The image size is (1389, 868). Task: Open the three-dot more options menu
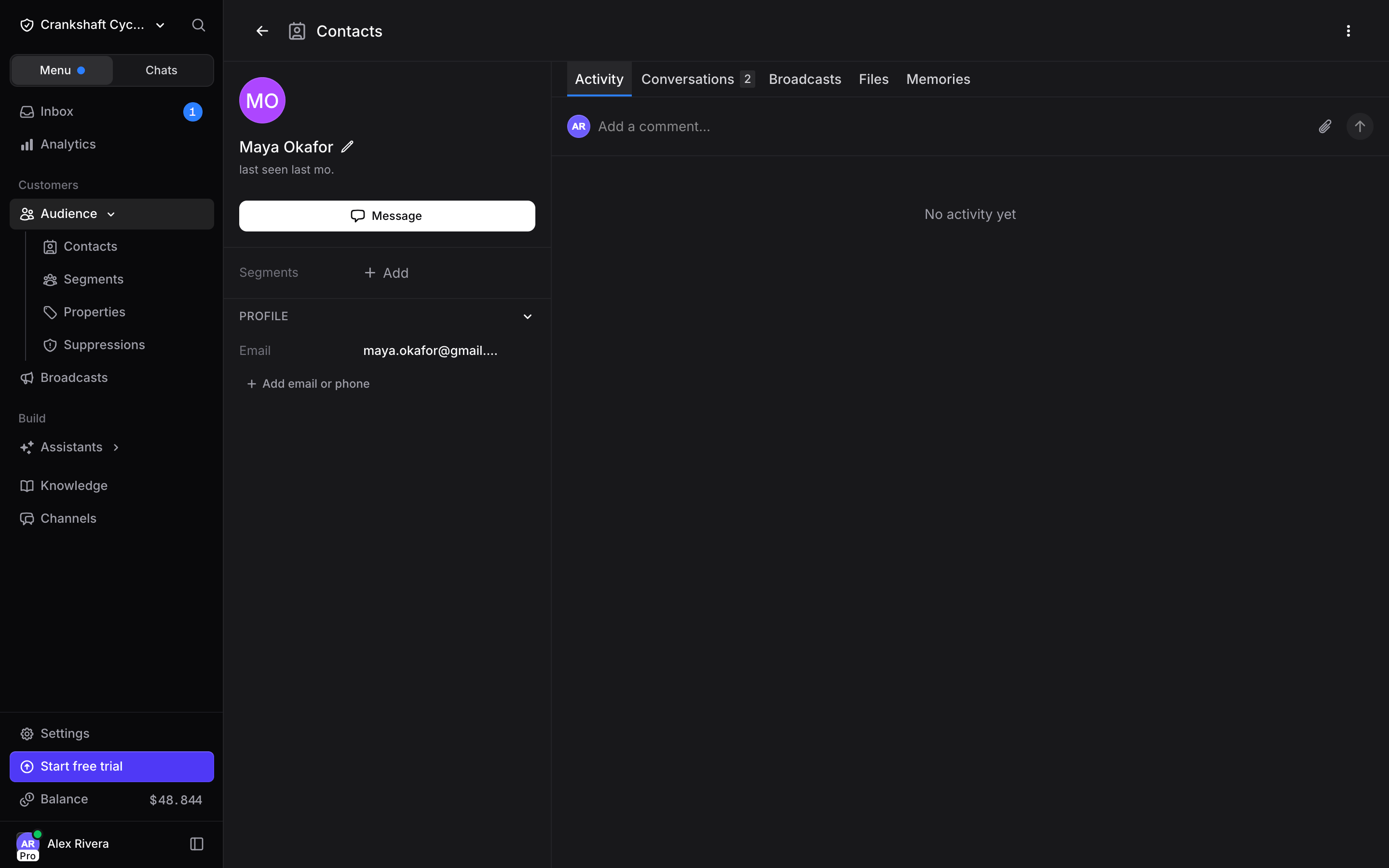pos(1348,31)
